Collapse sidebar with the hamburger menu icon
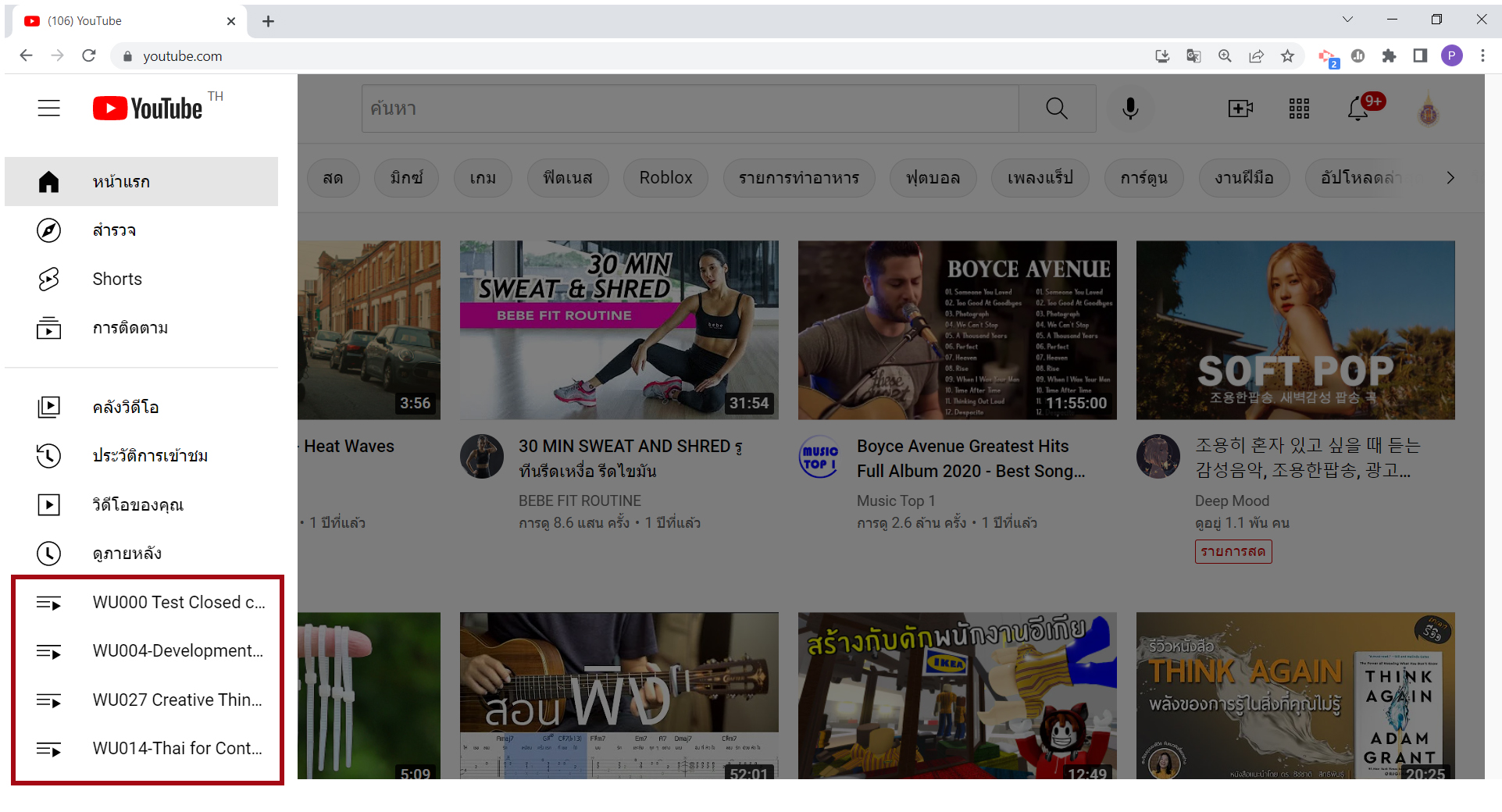 [48, 108]
